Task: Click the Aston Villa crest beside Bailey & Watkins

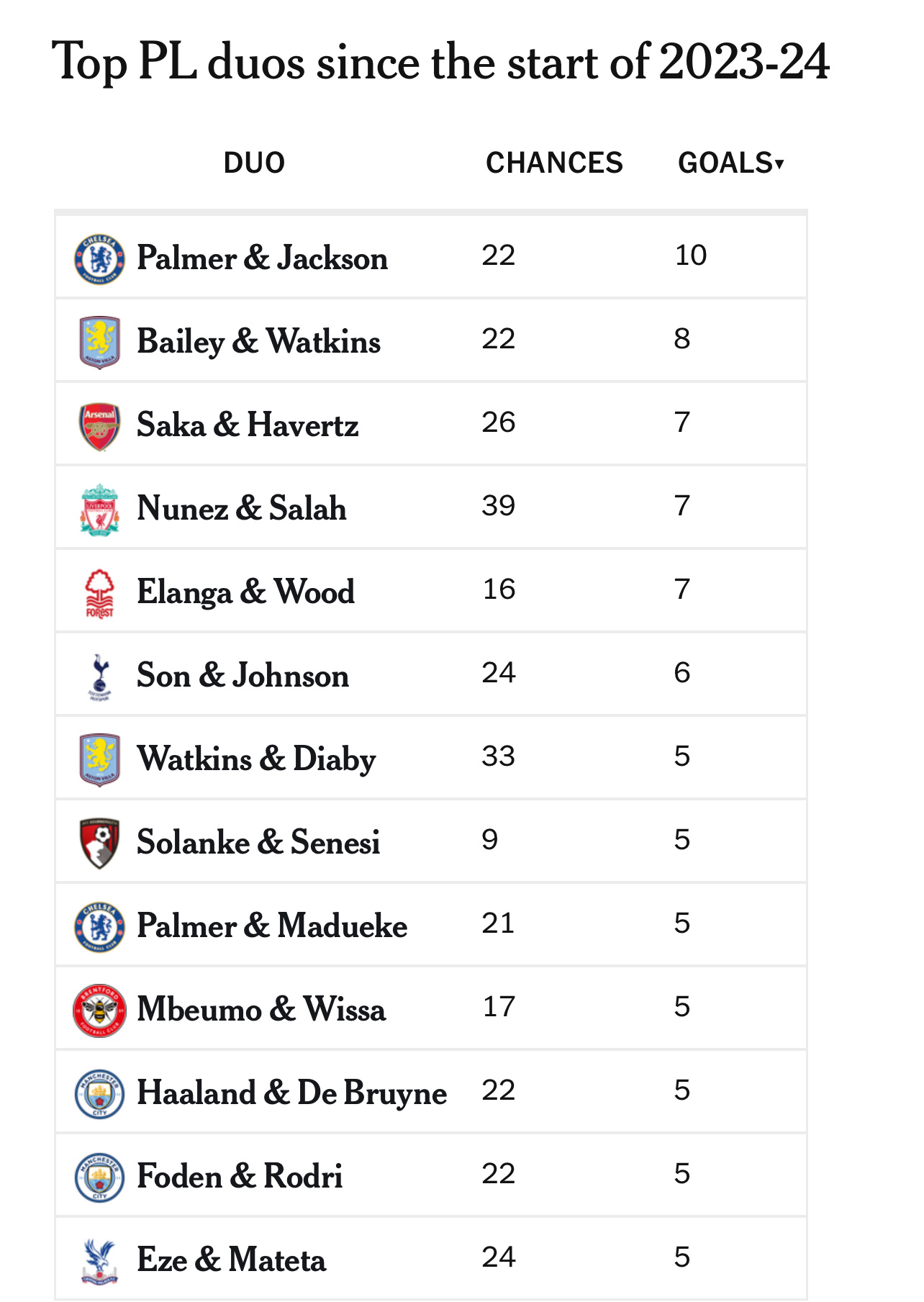Action: click(99, 343)
